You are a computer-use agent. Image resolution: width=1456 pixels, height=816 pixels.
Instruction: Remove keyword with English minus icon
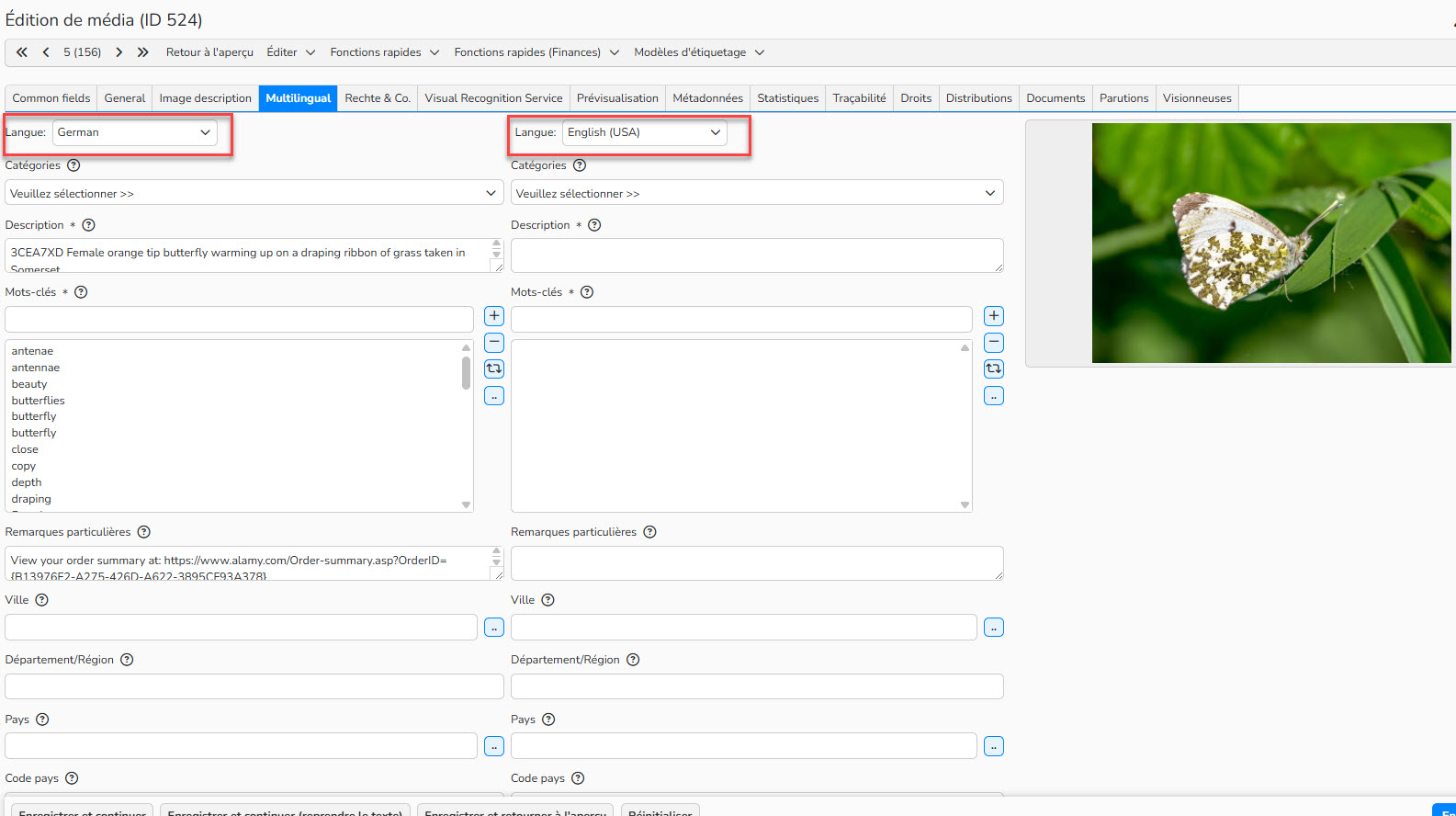[994, 343]
